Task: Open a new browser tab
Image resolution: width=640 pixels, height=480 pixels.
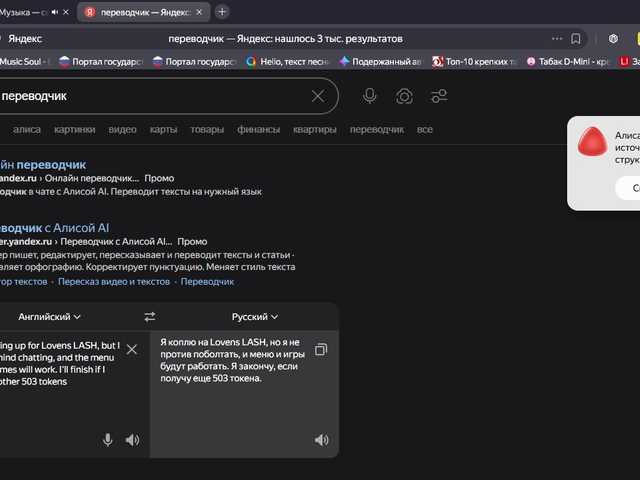Action: tap(222, 12)
